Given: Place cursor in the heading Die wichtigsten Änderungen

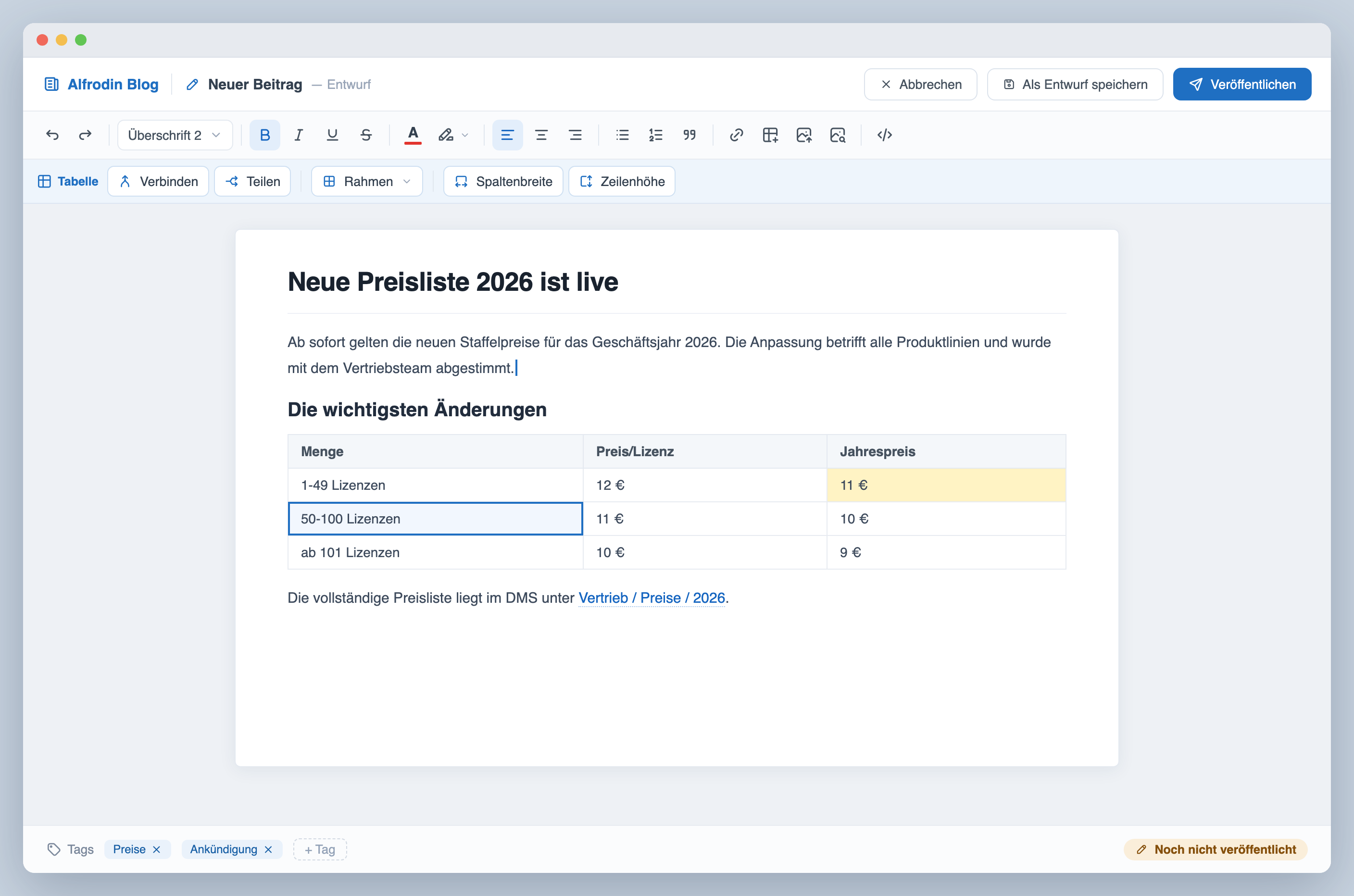Looking at the screenshot, I should [417, 410].
